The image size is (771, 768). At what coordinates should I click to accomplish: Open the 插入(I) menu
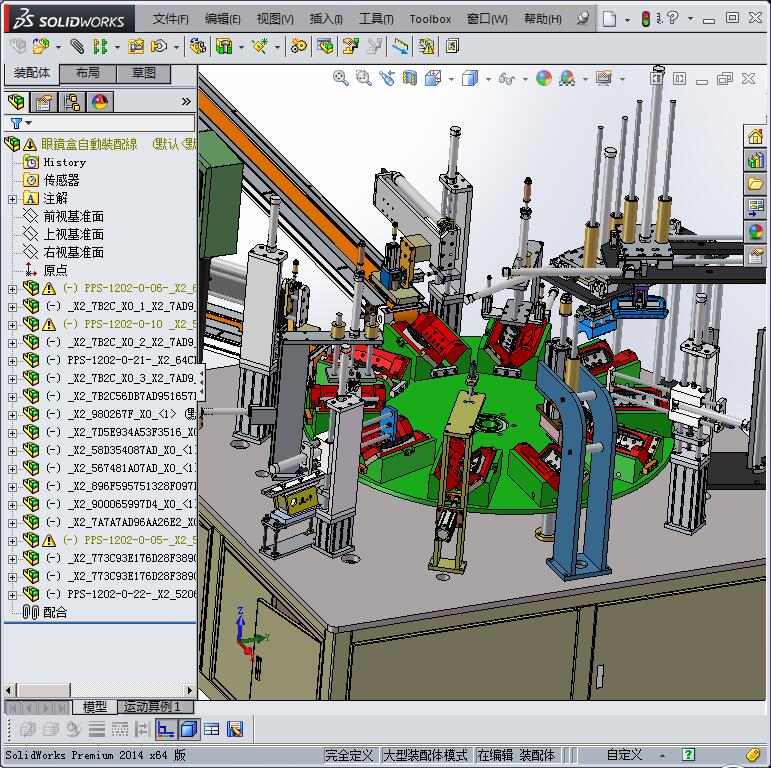pos(326,19)
